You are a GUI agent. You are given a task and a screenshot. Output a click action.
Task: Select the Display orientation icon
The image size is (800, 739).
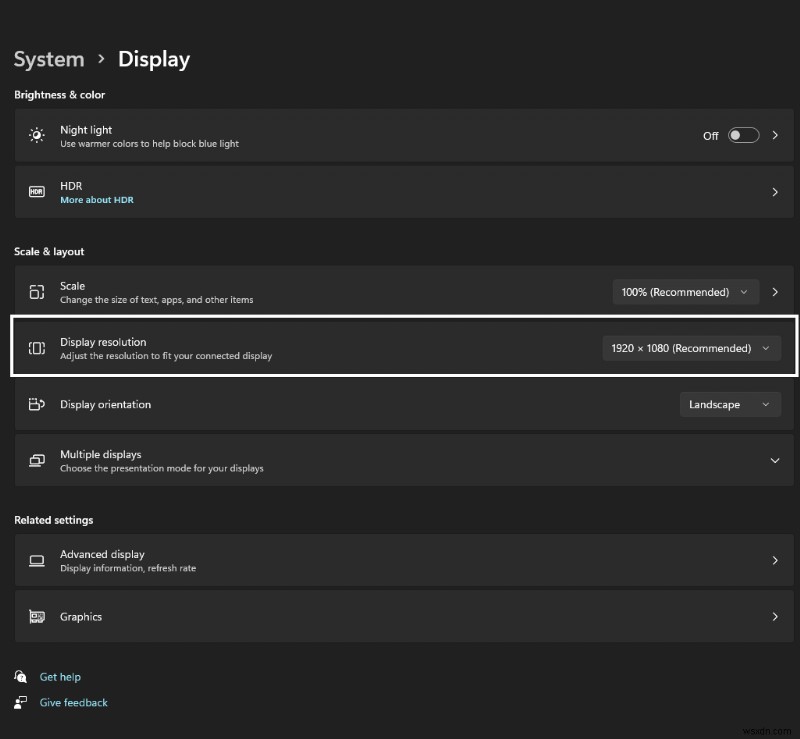tap(36, 404)
